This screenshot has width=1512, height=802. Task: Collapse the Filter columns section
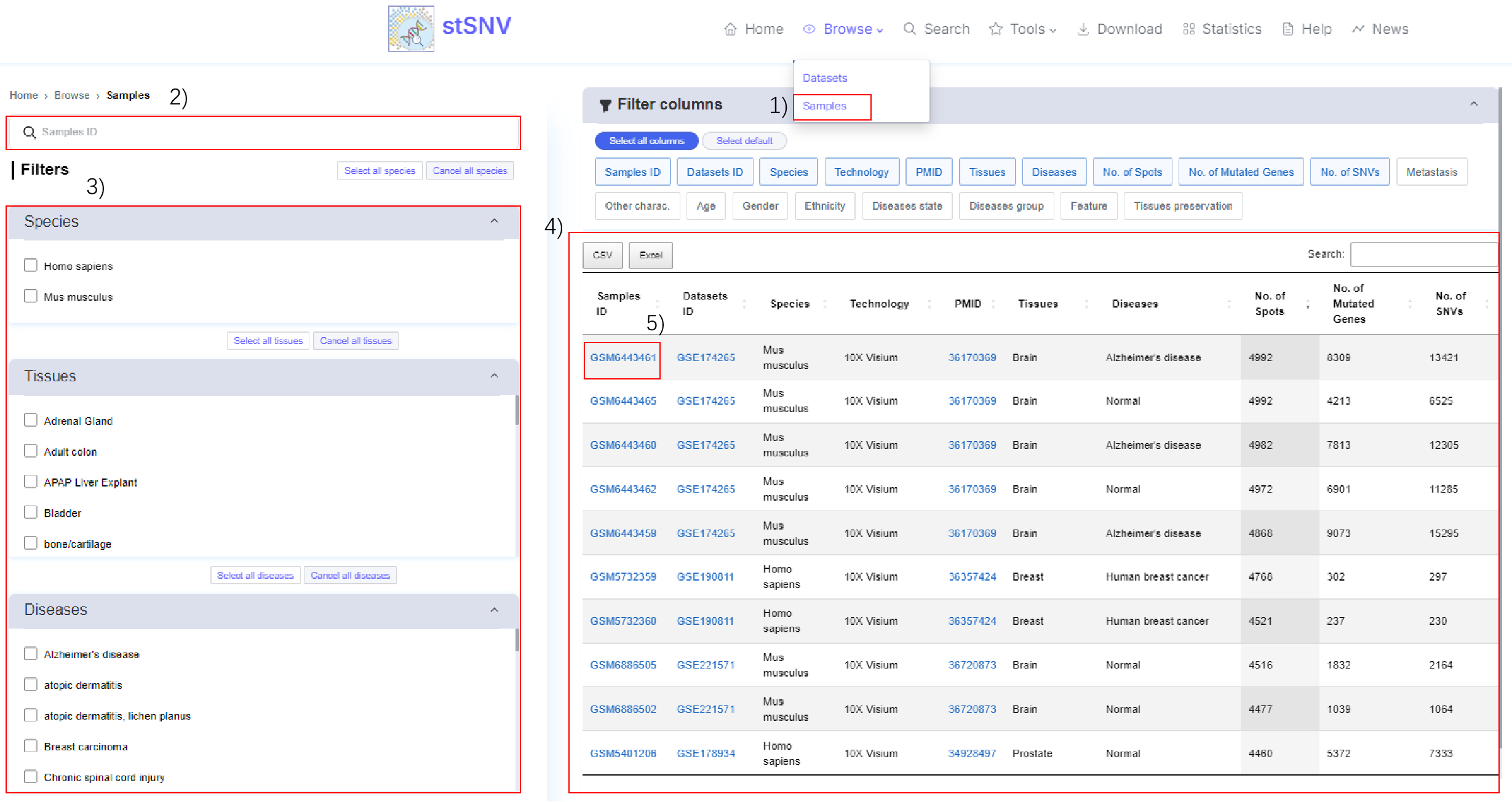1473,104
